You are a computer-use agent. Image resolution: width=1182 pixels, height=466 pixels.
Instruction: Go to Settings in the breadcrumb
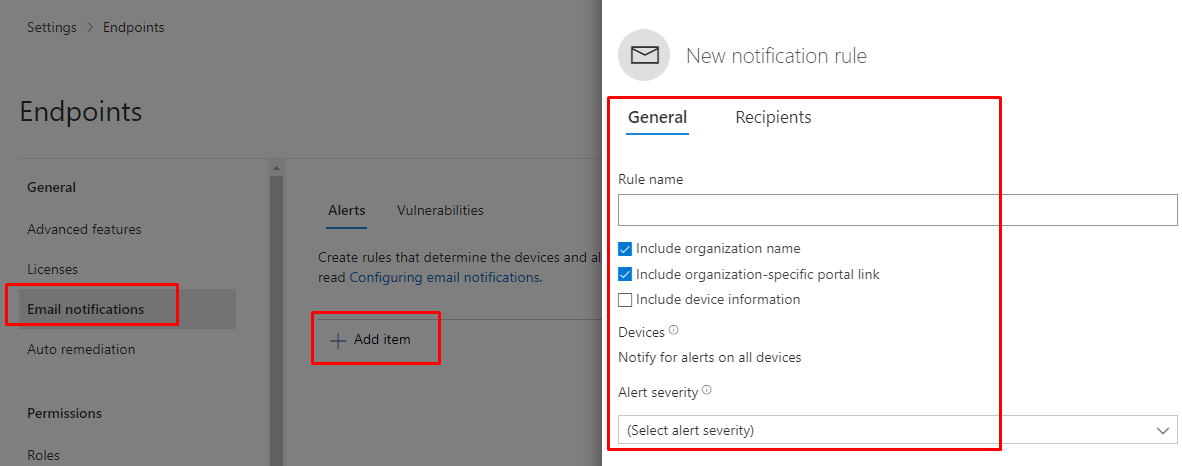coord(52,28)
